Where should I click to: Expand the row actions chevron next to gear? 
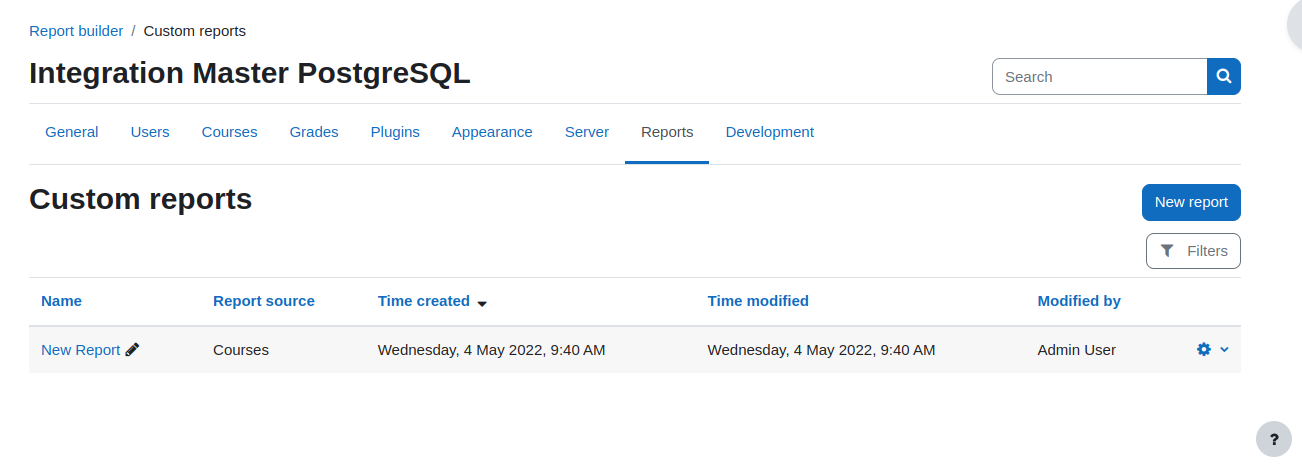[1224, 349]
